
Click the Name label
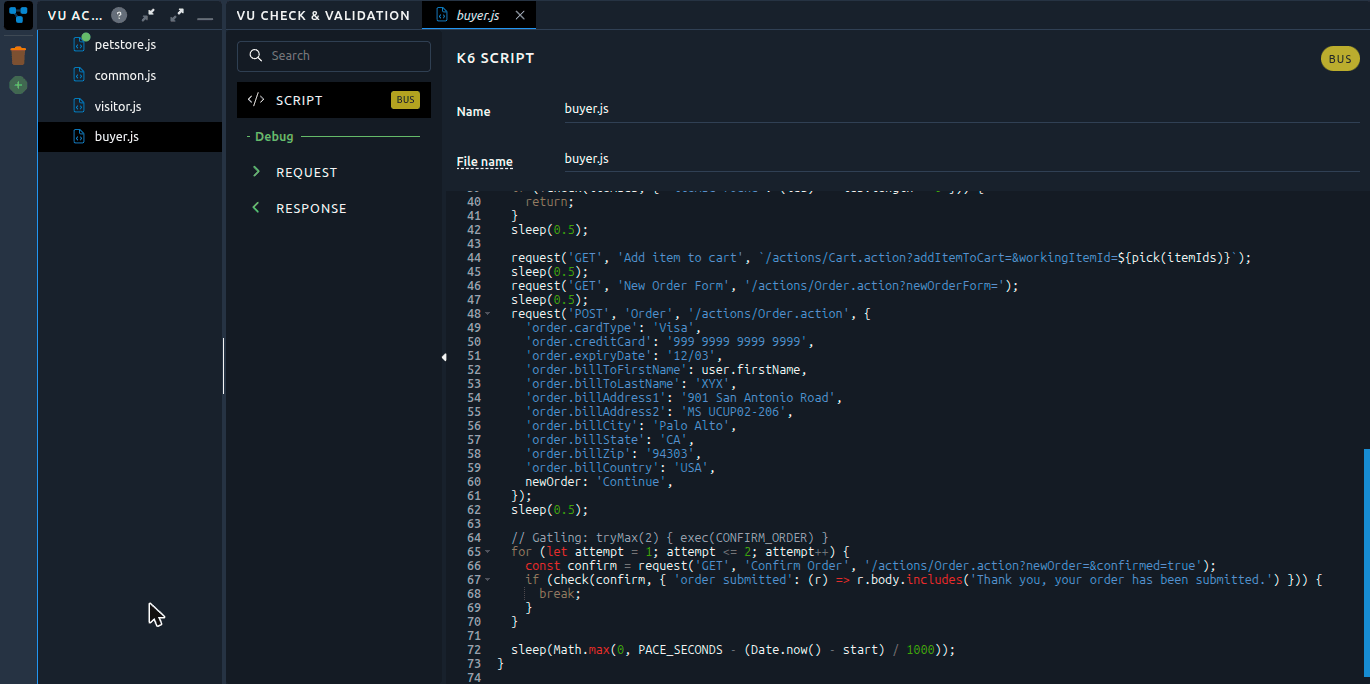coord(474,112)
